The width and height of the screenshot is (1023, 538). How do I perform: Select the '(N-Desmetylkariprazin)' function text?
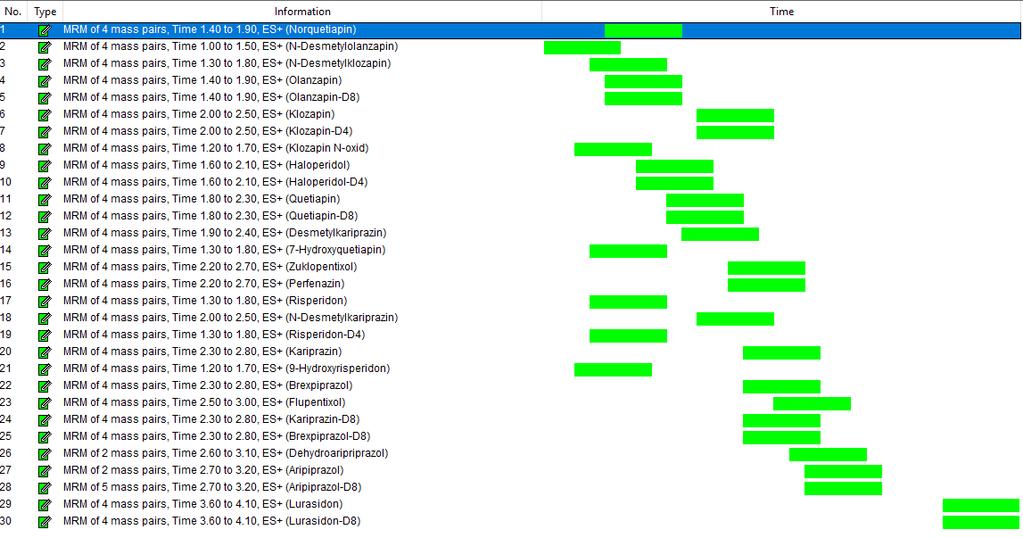(x=342, y=318)
